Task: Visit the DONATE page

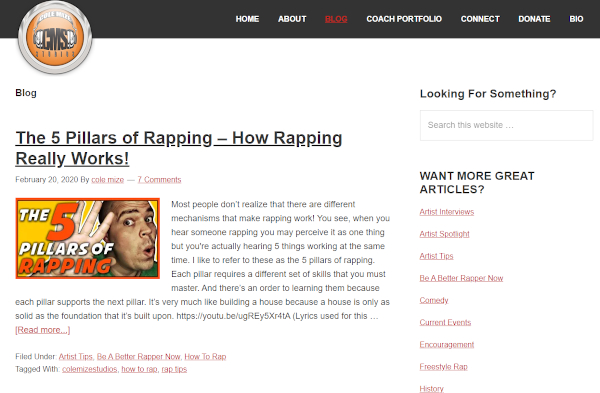Action: click(x=534, y=19)
